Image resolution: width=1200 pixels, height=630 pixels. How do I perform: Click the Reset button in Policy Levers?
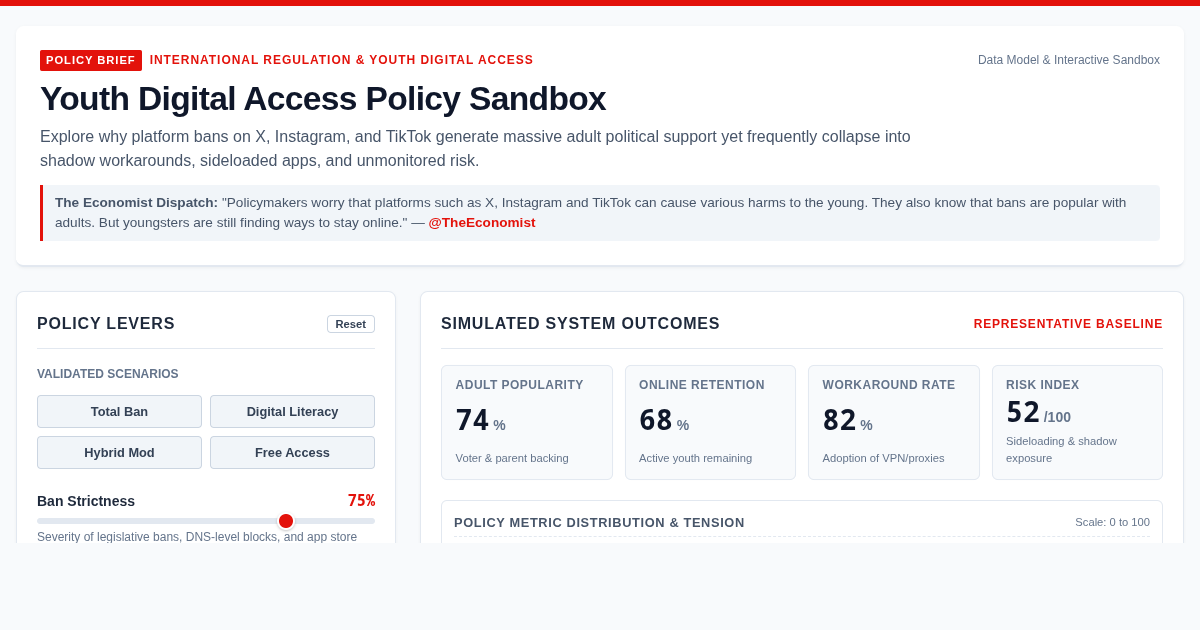tap(350, 324)
